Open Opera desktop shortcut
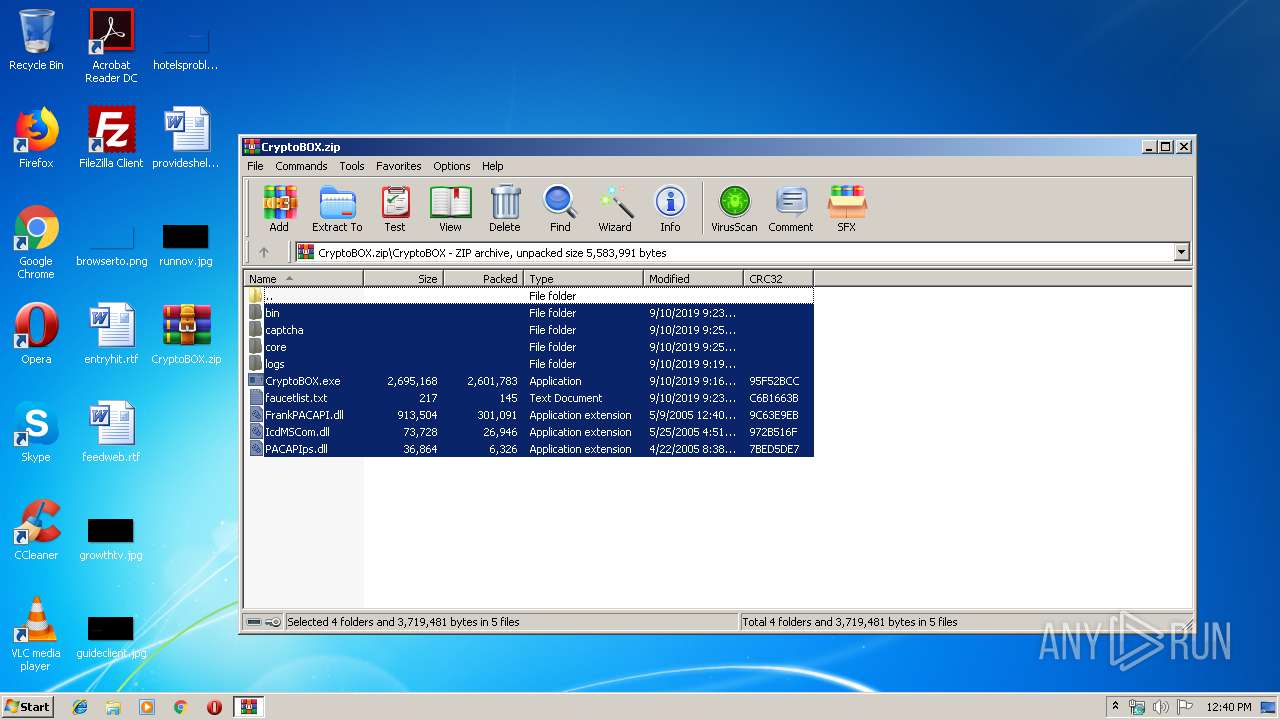1280x720 pixels. pos(36,334)
